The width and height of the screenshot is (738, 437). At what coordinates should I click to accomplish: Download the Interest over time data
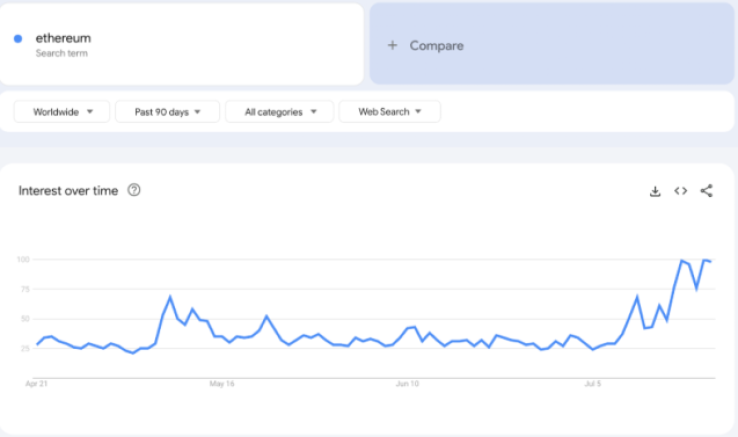coord(655,191)
